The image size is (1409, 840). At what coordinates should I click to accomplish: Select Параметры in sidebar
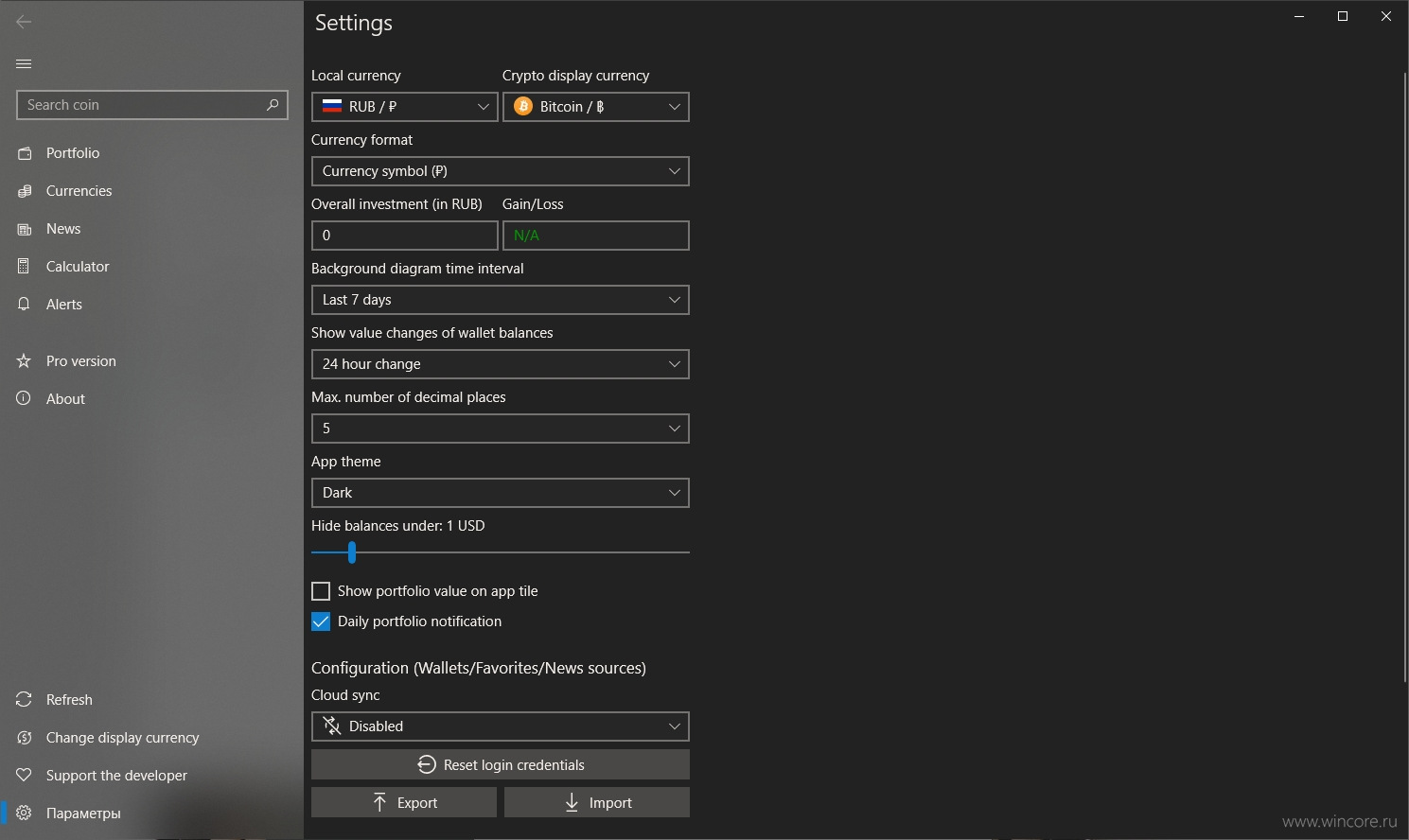(x=151, y=814)
